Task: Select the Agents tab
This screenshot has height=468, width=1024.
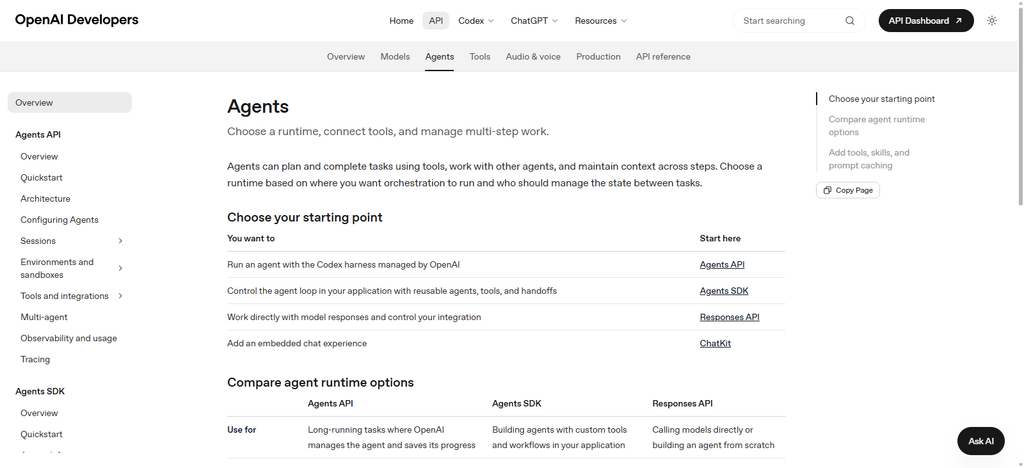Action: pos(440,57)
